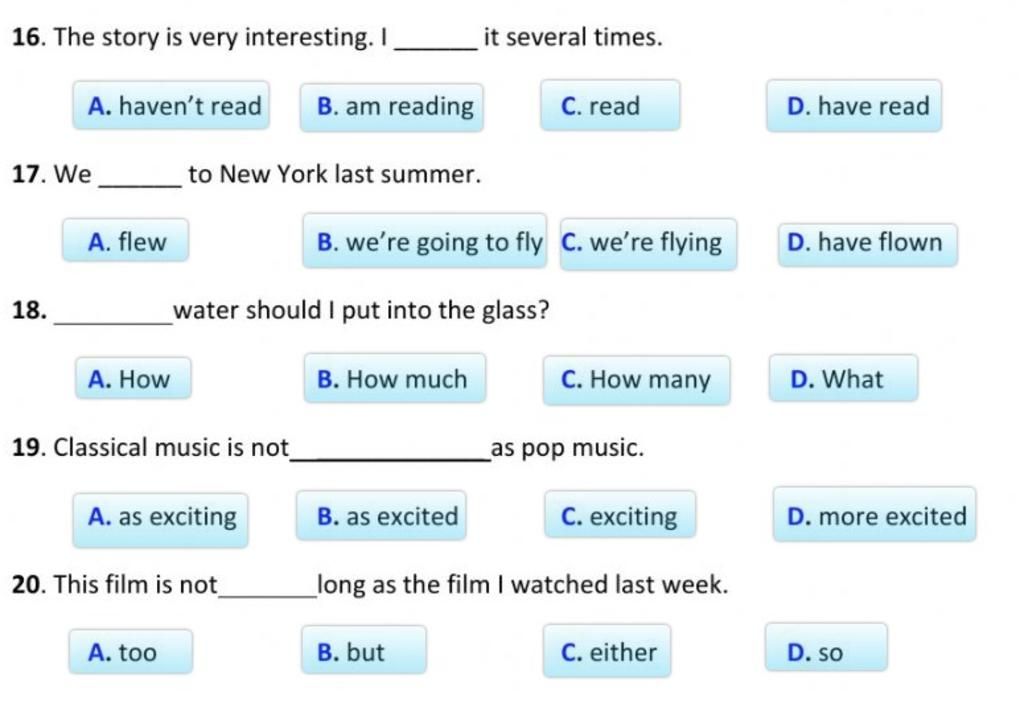
Task: Click answer D. have flown
Action: 867,244
